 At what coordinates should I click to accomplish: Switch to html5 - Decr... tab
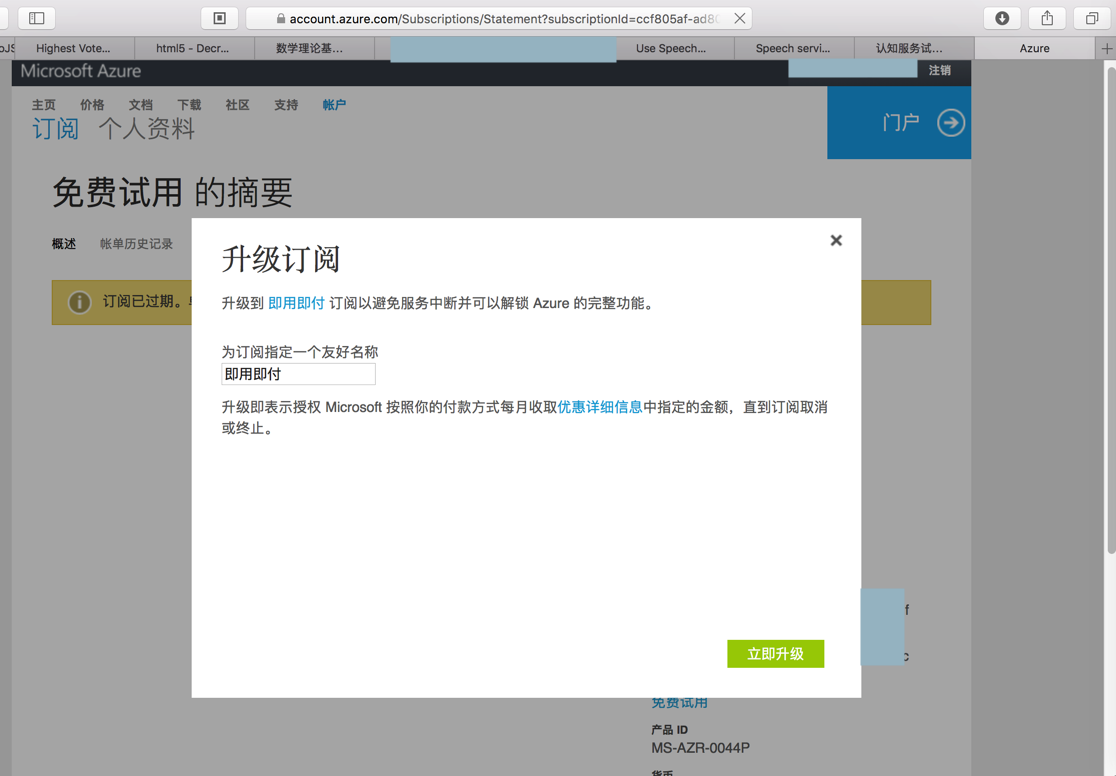click(193, 48)
